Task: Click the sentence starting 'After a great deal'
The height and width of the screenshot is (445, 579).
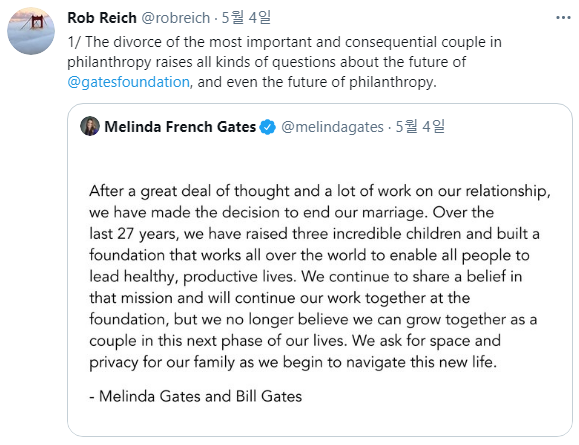Action: (x=320, y=202)
